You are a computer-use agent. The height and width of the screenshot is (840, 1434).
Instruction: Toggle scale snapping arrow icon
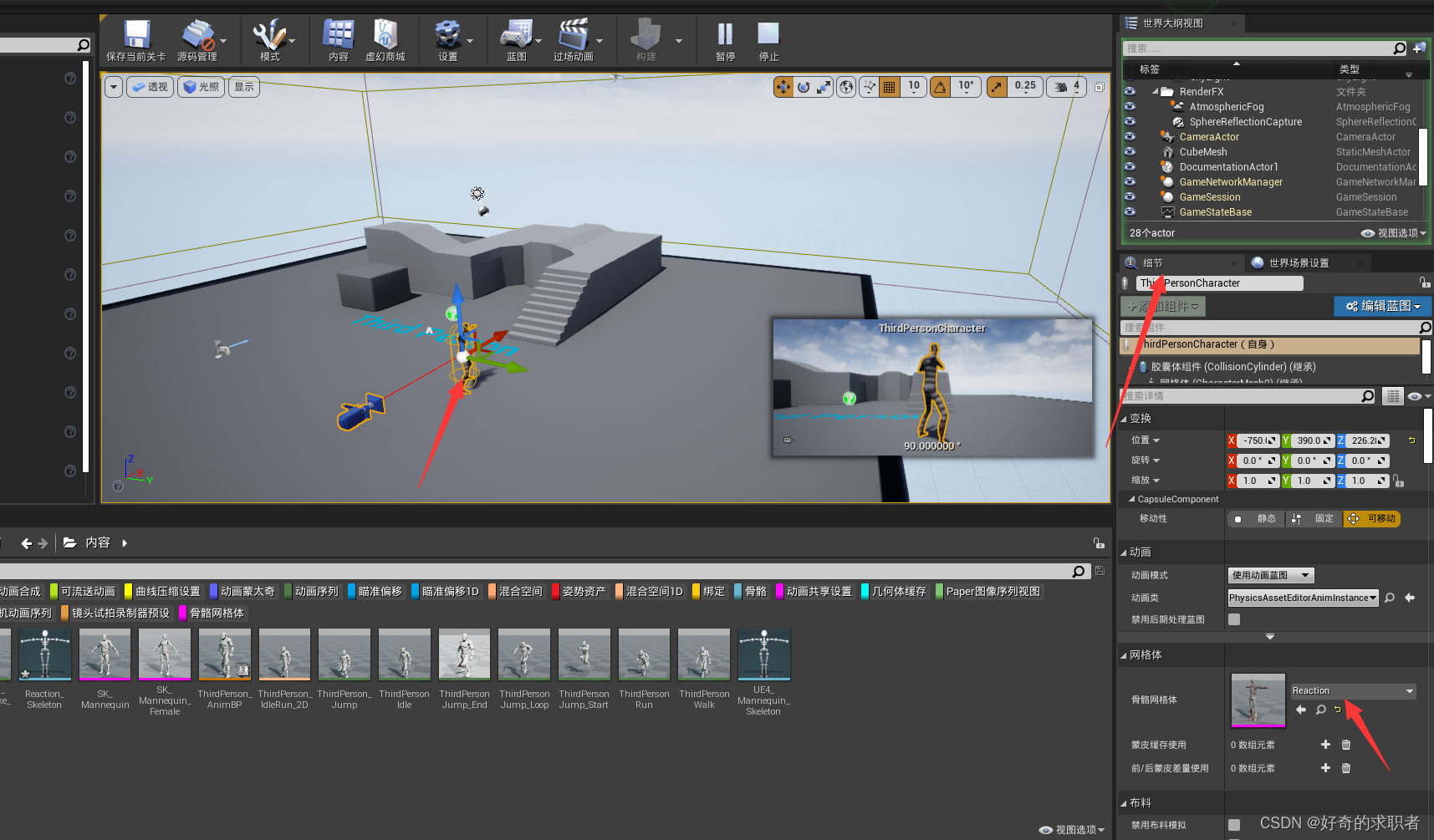click(x=998, y=86)
